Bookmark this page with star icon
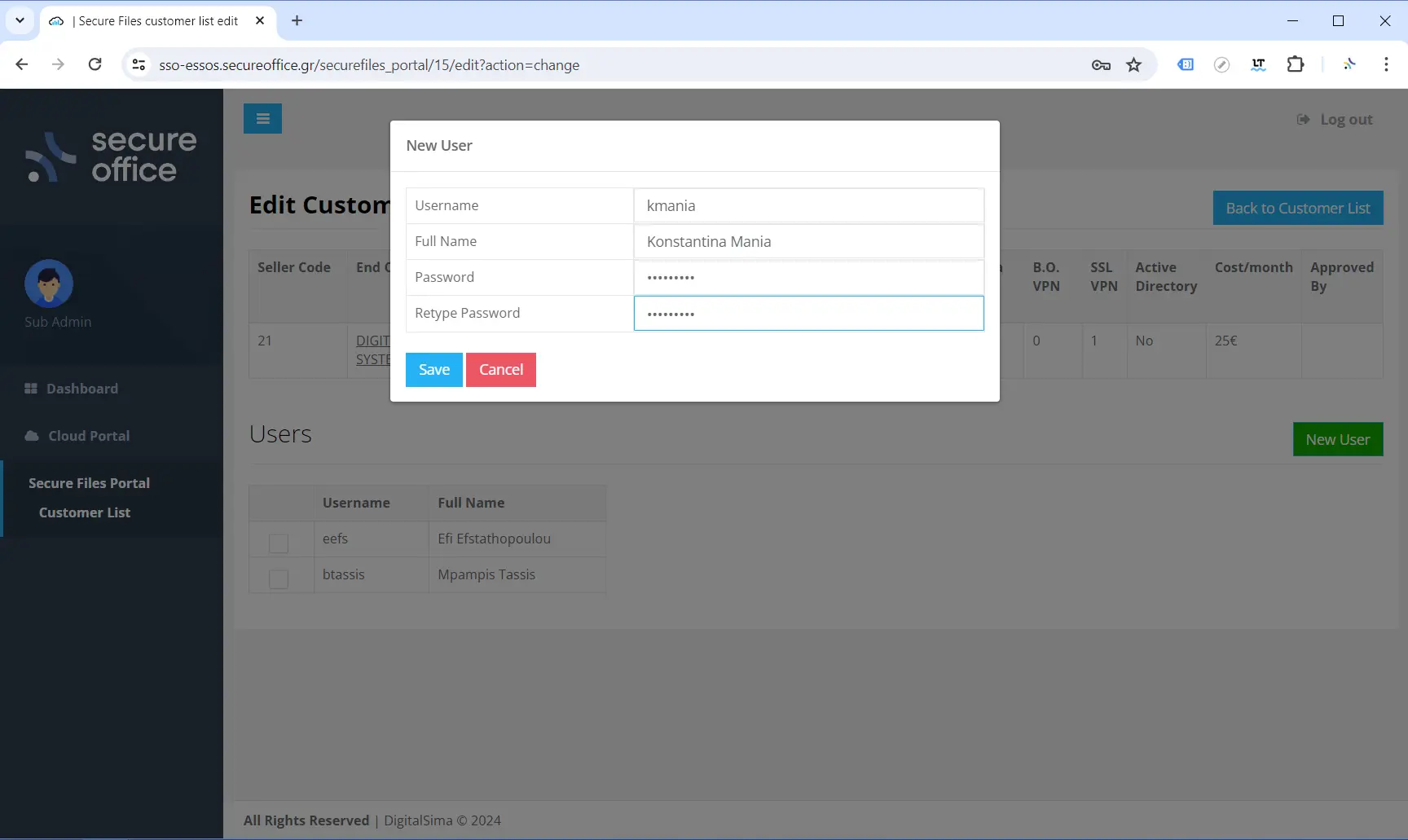This screenshot has height=840, width=1408. coord(1133,65)
